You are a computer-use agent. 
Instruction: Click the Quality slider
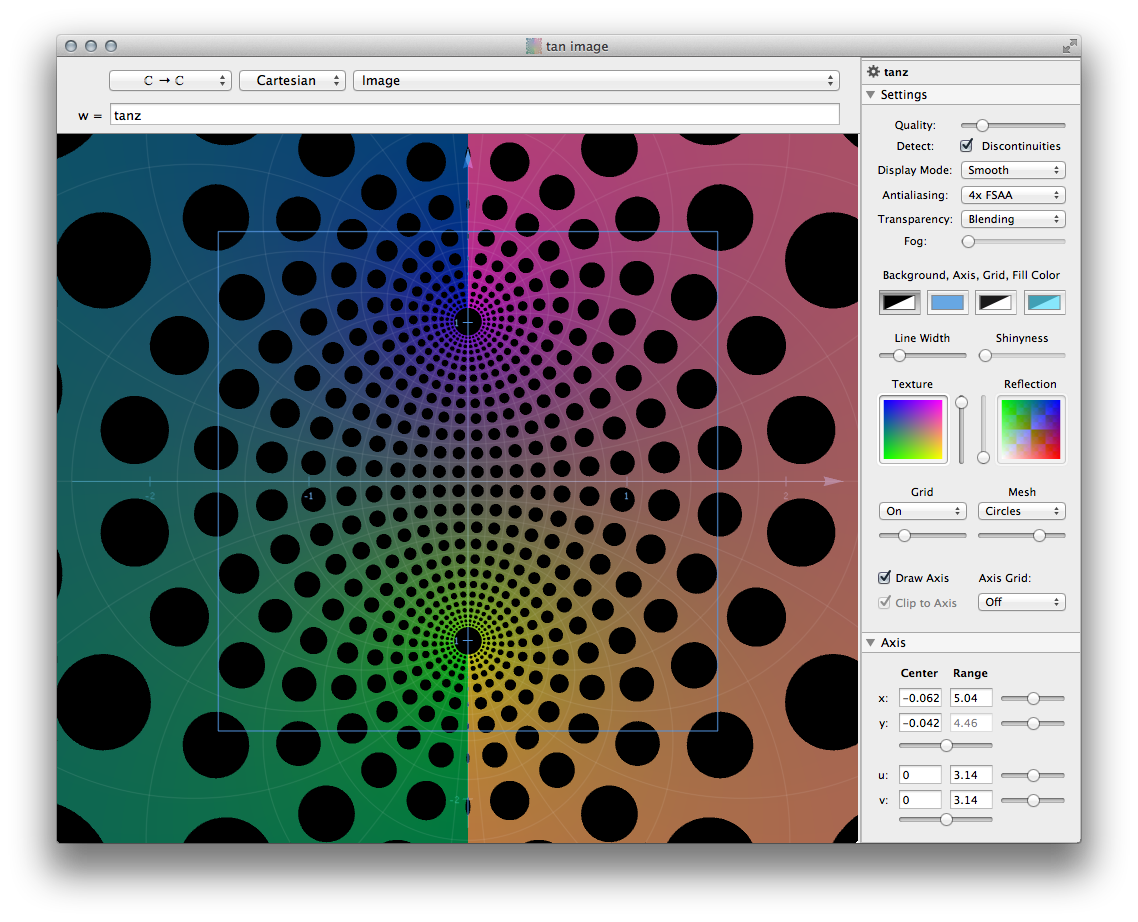(x=1013, y=125)
